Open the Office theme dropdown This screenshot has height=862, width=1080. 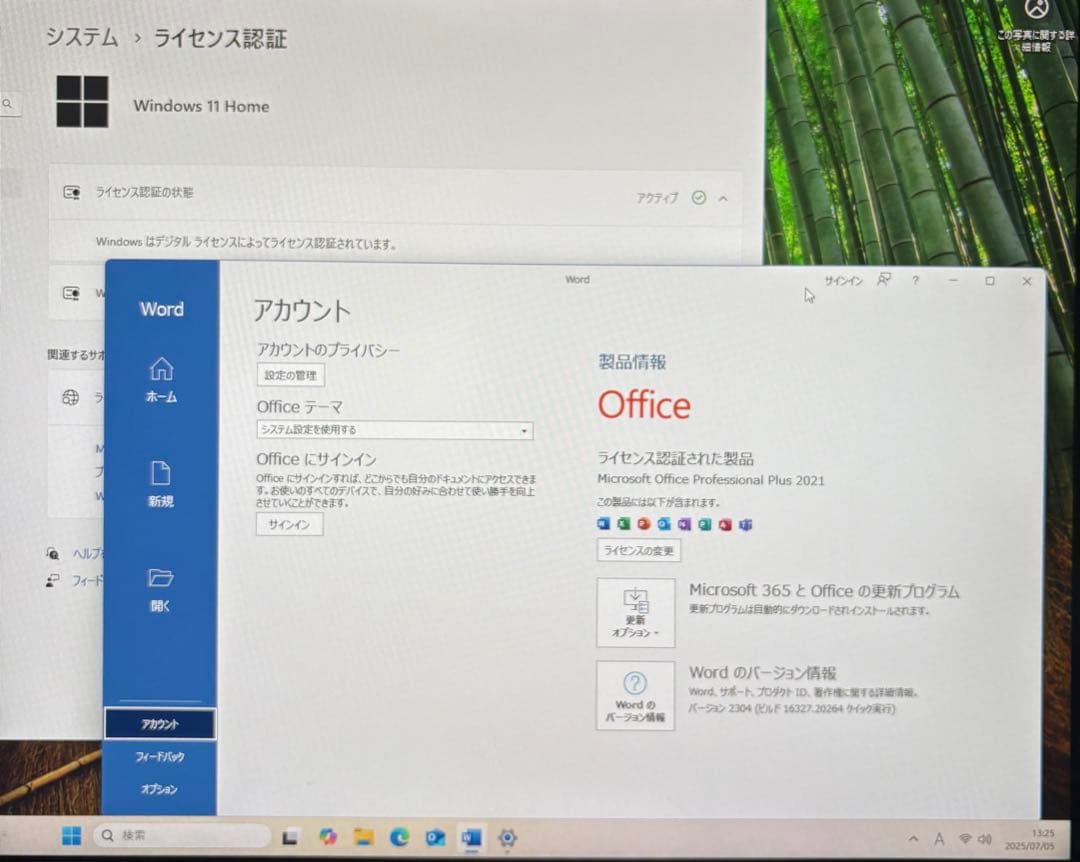pyautogui.click(x=523, y=430)
